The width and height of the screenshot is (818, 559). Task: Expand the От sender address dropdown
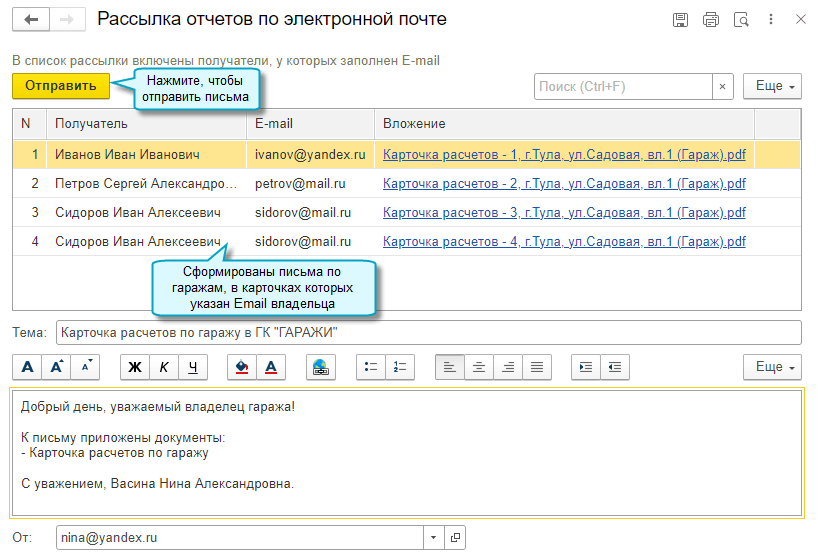click(434, 537)
